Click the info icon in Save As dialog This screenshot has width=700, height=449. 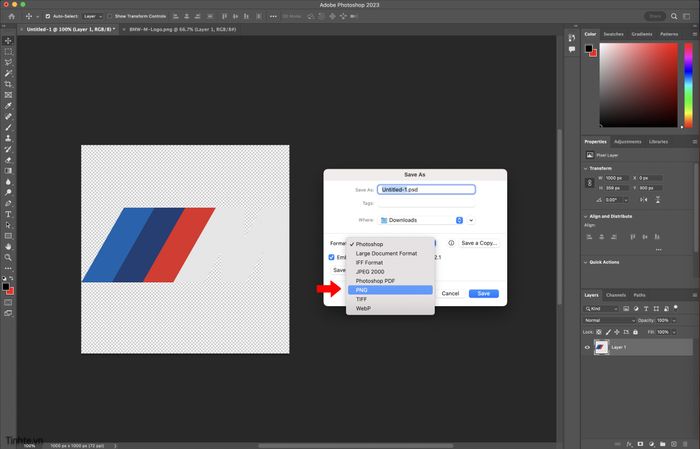click(451, 243)
